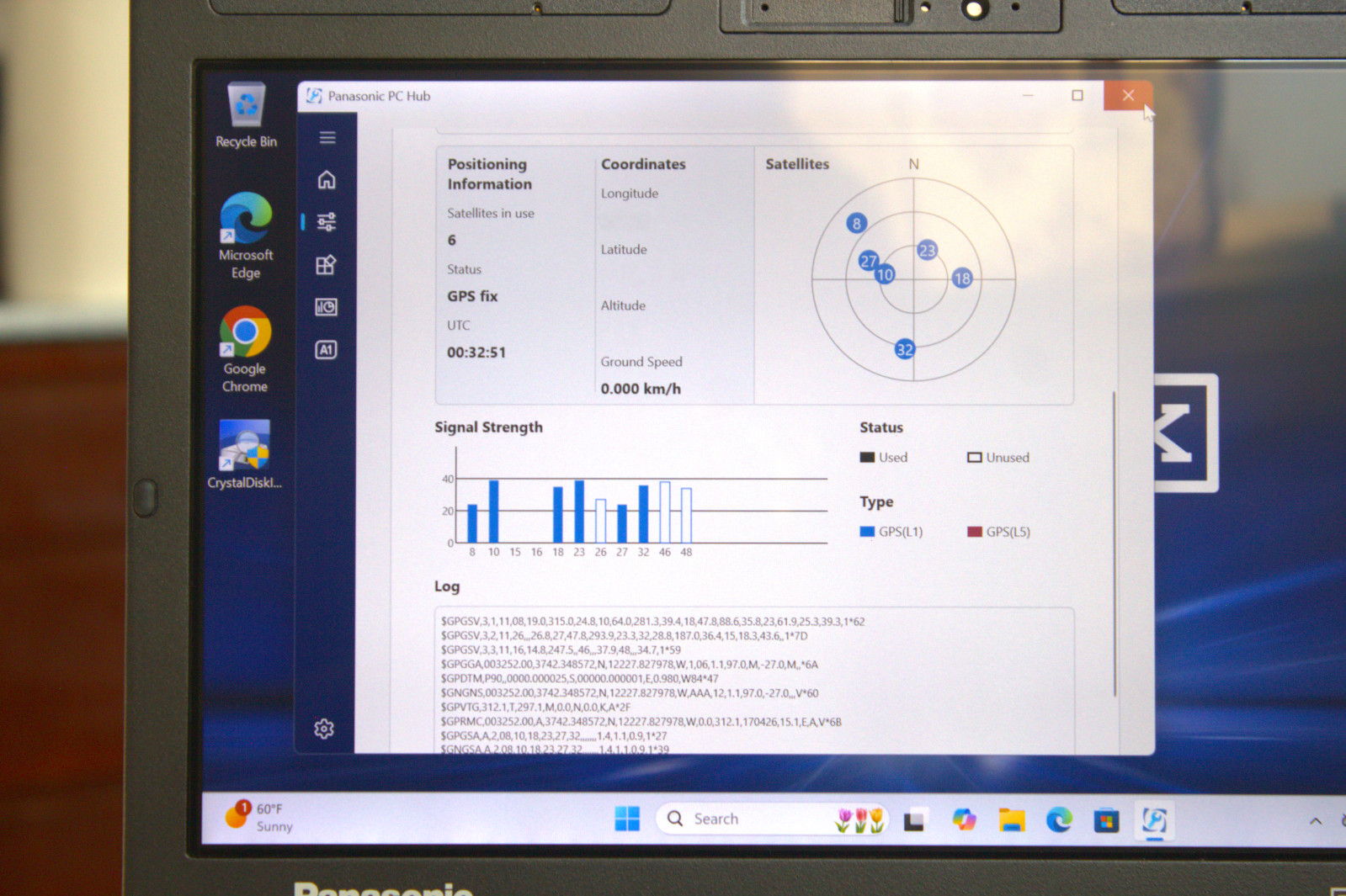
Task: Open the apps grid icon in sidebar
Action: tap(326, 265)
